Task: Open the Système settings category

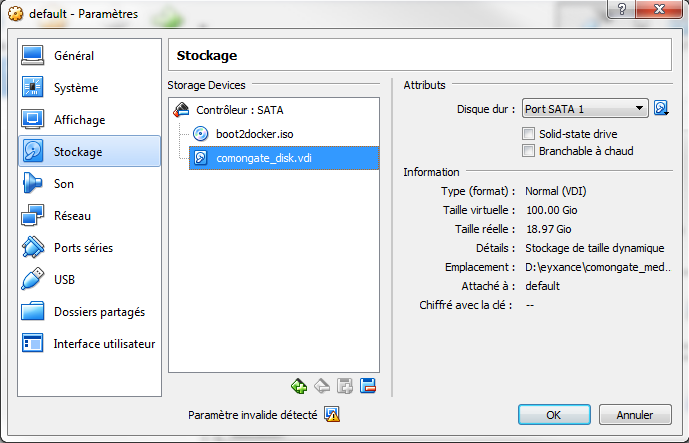Action: [x=89, y=88]
